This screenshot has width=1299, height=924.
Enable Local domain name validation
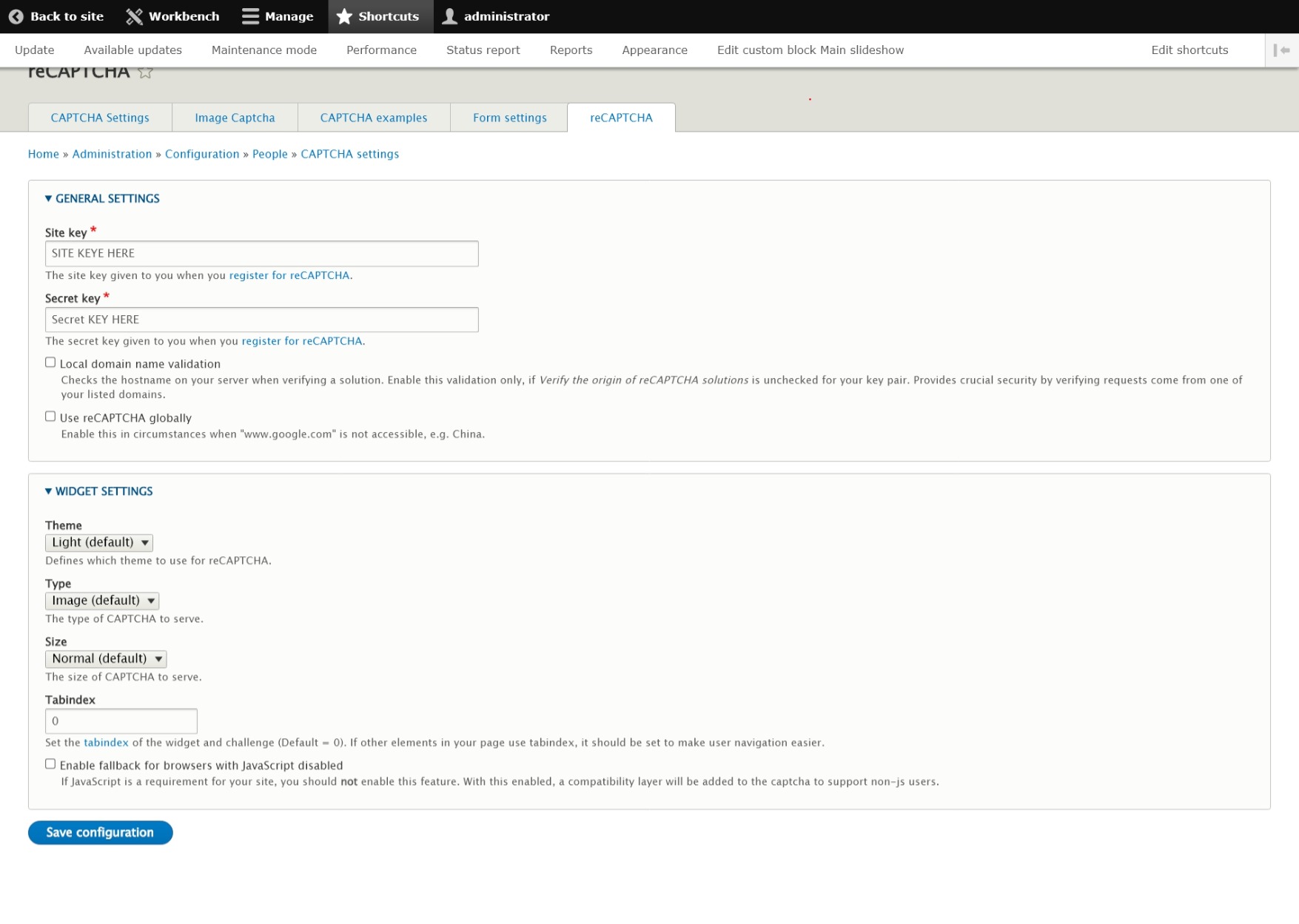coord(50,361)
